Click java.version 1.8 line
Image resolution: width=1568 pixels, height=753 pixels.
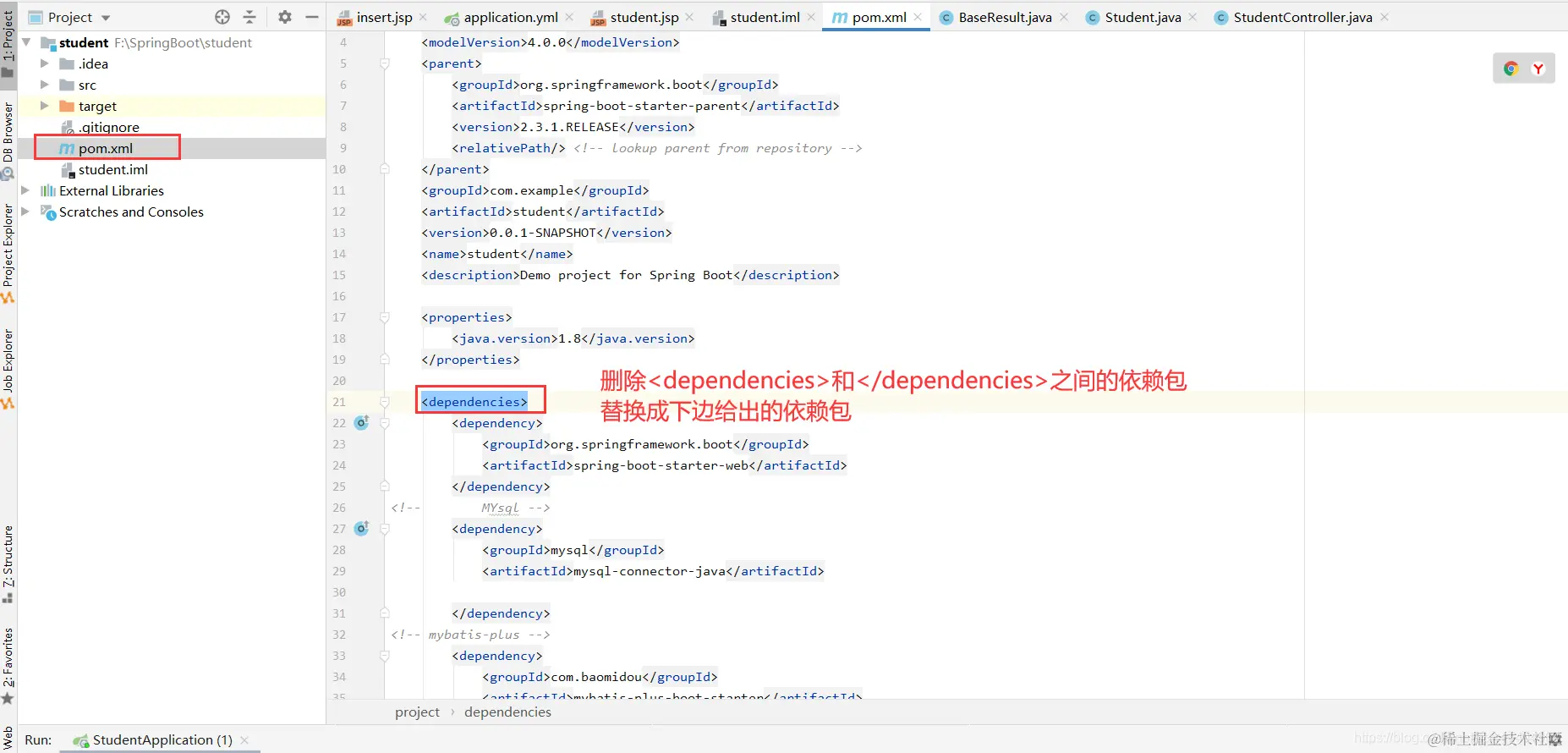(x=573, y=338)
